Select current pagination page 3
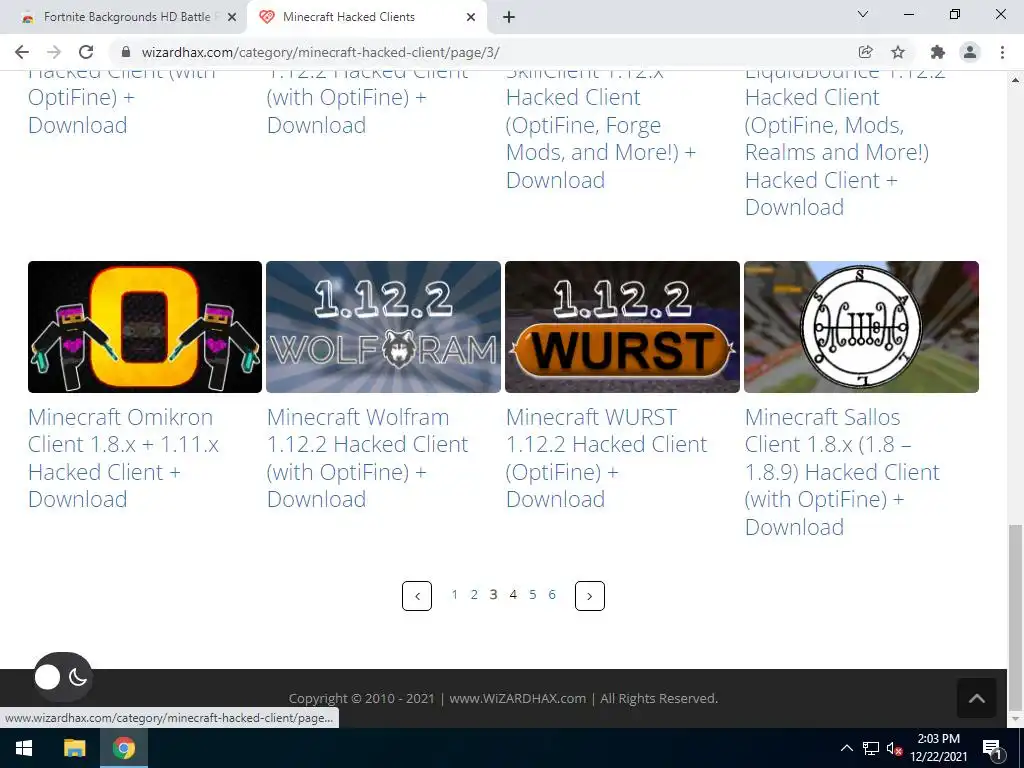Image resolution: width=1024 pixels, height=768 pixels. (x=494, y=594)
